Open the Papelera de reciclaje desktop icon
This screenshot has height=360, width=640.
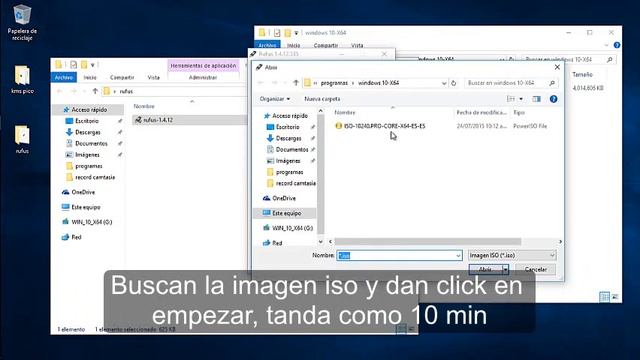[22, 22]
